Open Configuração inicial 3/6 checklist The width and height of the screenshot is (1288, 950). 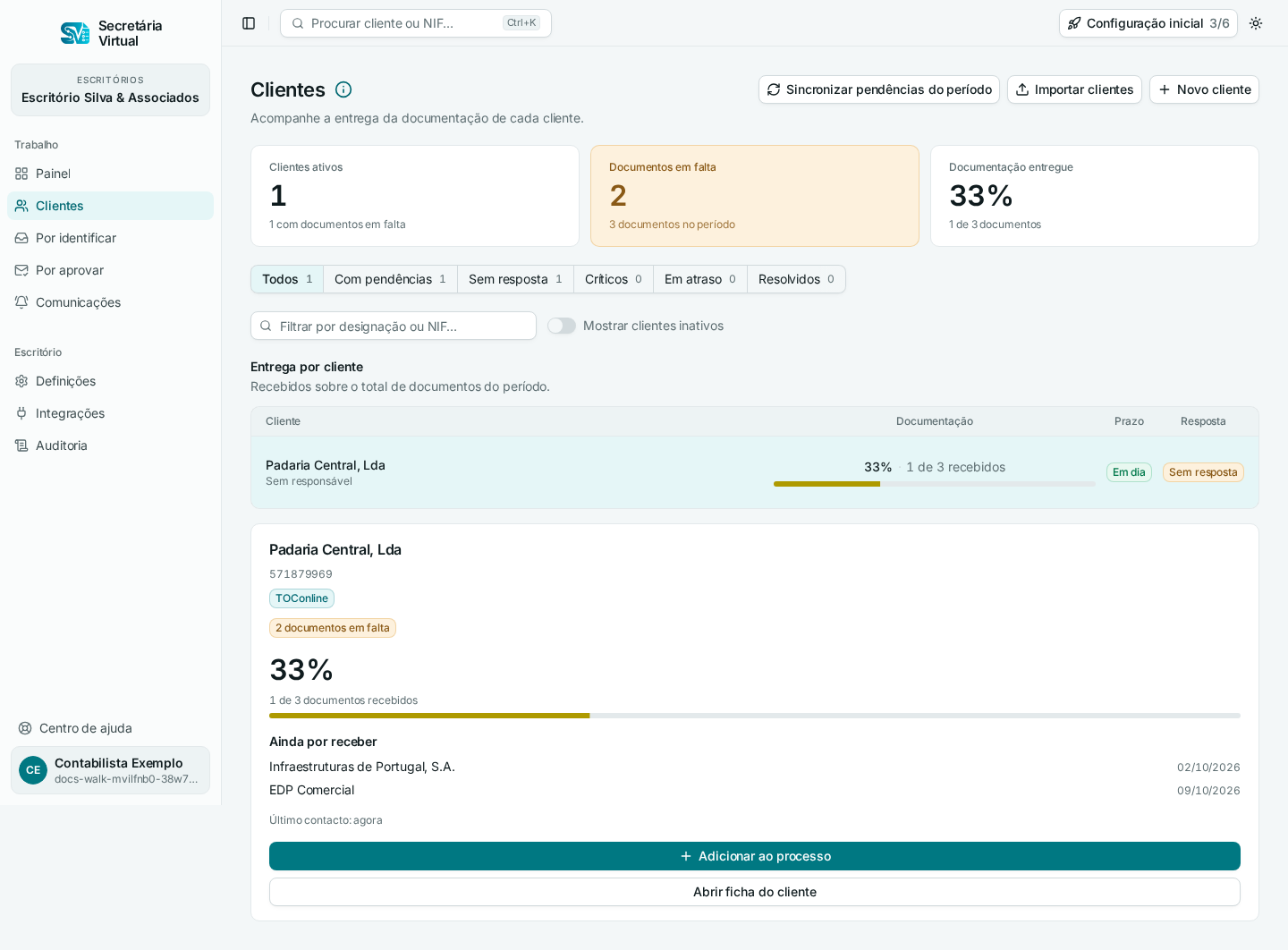pos(1148,23)
